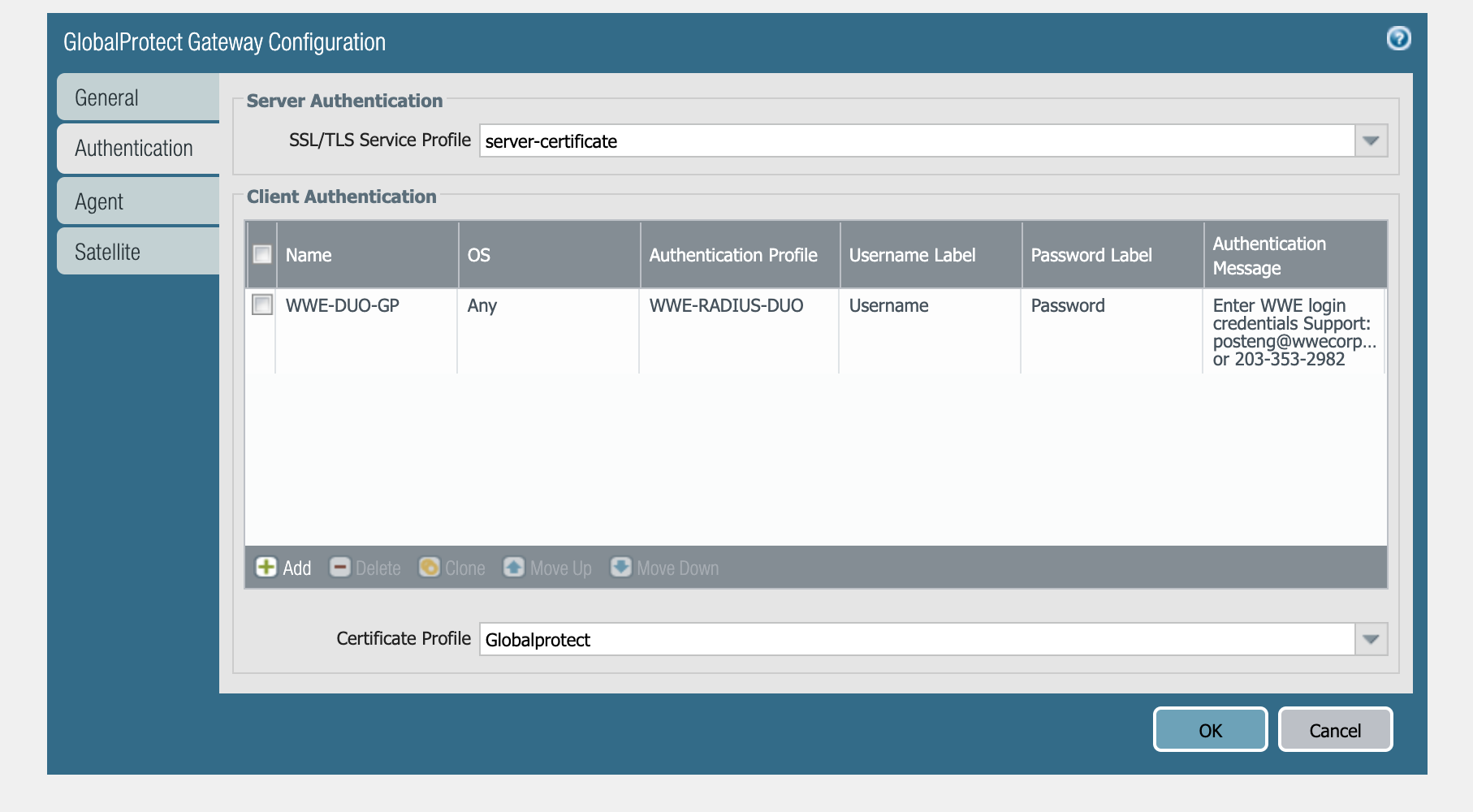The height and width of the screenshot is (812, 1473).
Task: Select the Authentication tab
Action: point(138,148)
